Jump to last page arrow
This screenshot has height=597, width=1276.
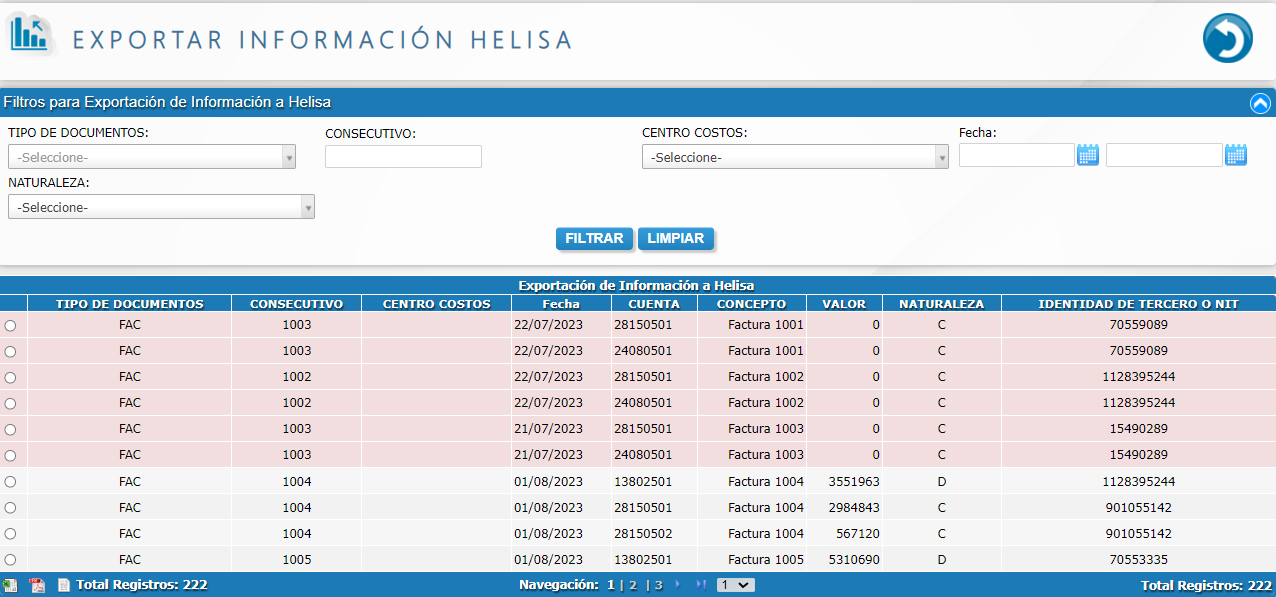[701, 585]
